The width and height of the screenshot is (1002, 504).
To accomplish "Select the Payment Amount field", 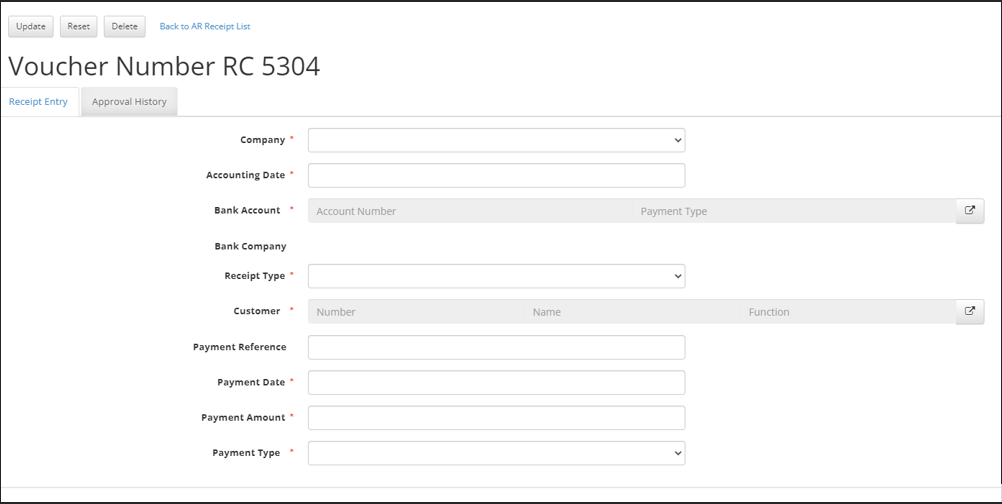I will tap(496, 418).
